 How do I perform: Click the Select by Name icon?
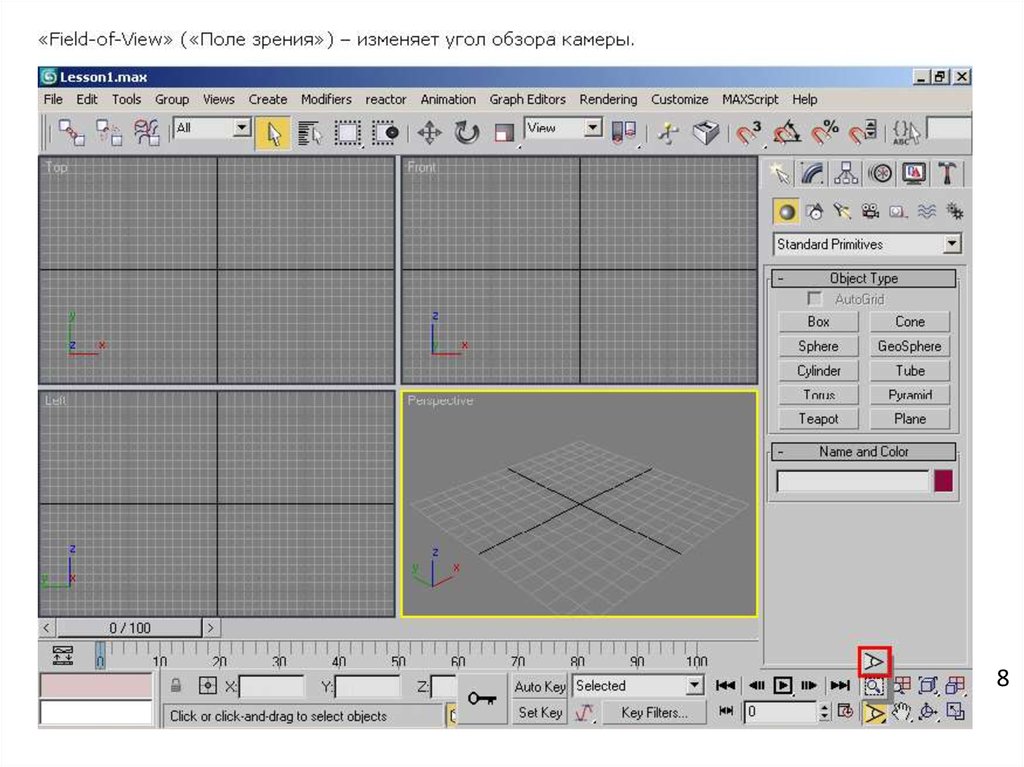309,132
